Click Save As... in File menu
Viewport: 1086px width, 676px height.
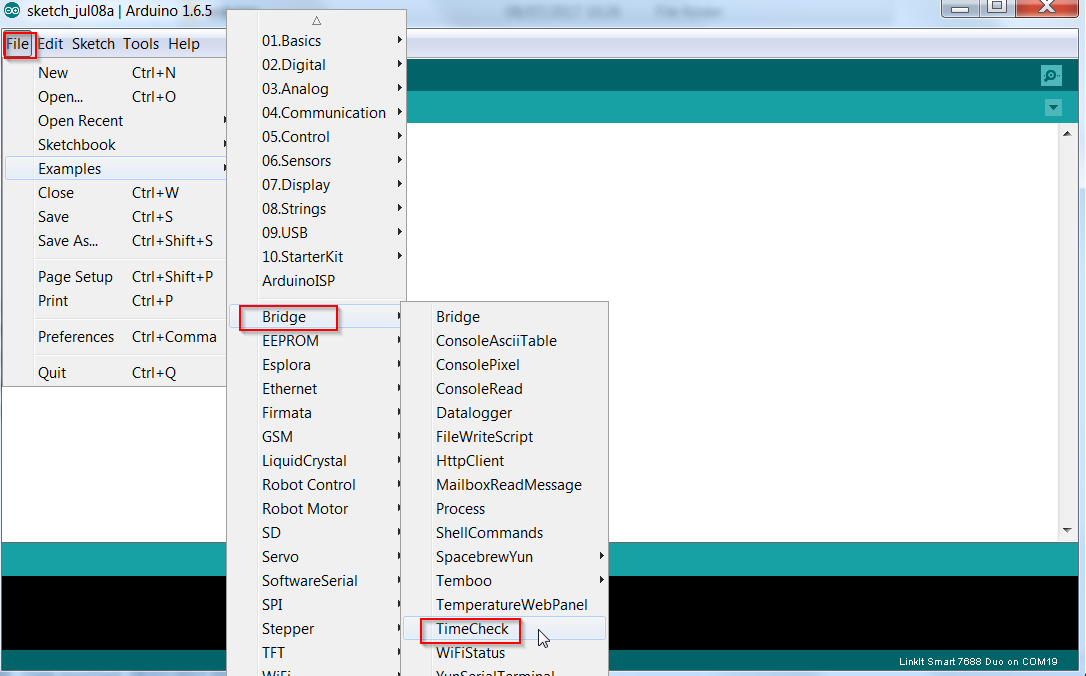68,241
